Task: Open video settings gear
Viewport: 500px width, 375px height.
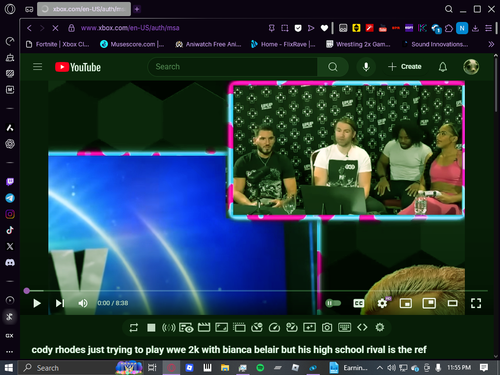Action: coord(382,303)
